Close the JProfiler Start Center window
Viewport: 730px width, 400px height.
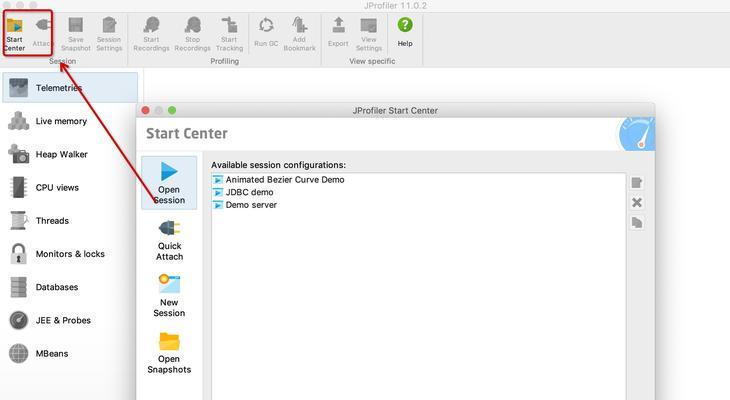tap(146, 110)
